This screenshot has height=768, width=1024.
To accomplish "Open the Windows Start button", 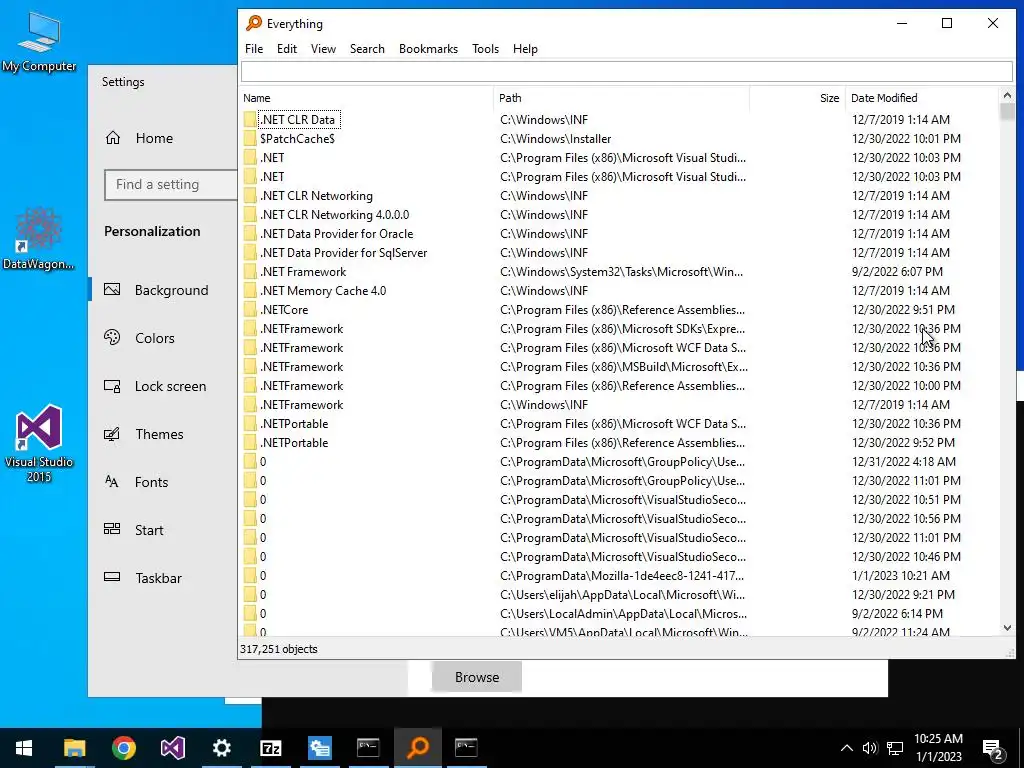I will point(24,748).
